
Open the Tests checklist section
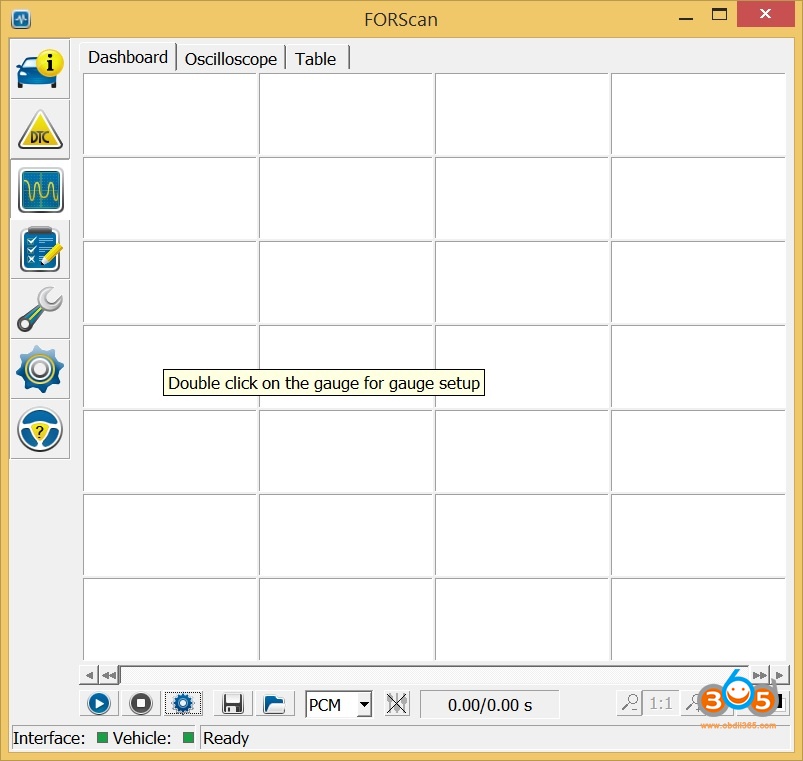(40, 250)
